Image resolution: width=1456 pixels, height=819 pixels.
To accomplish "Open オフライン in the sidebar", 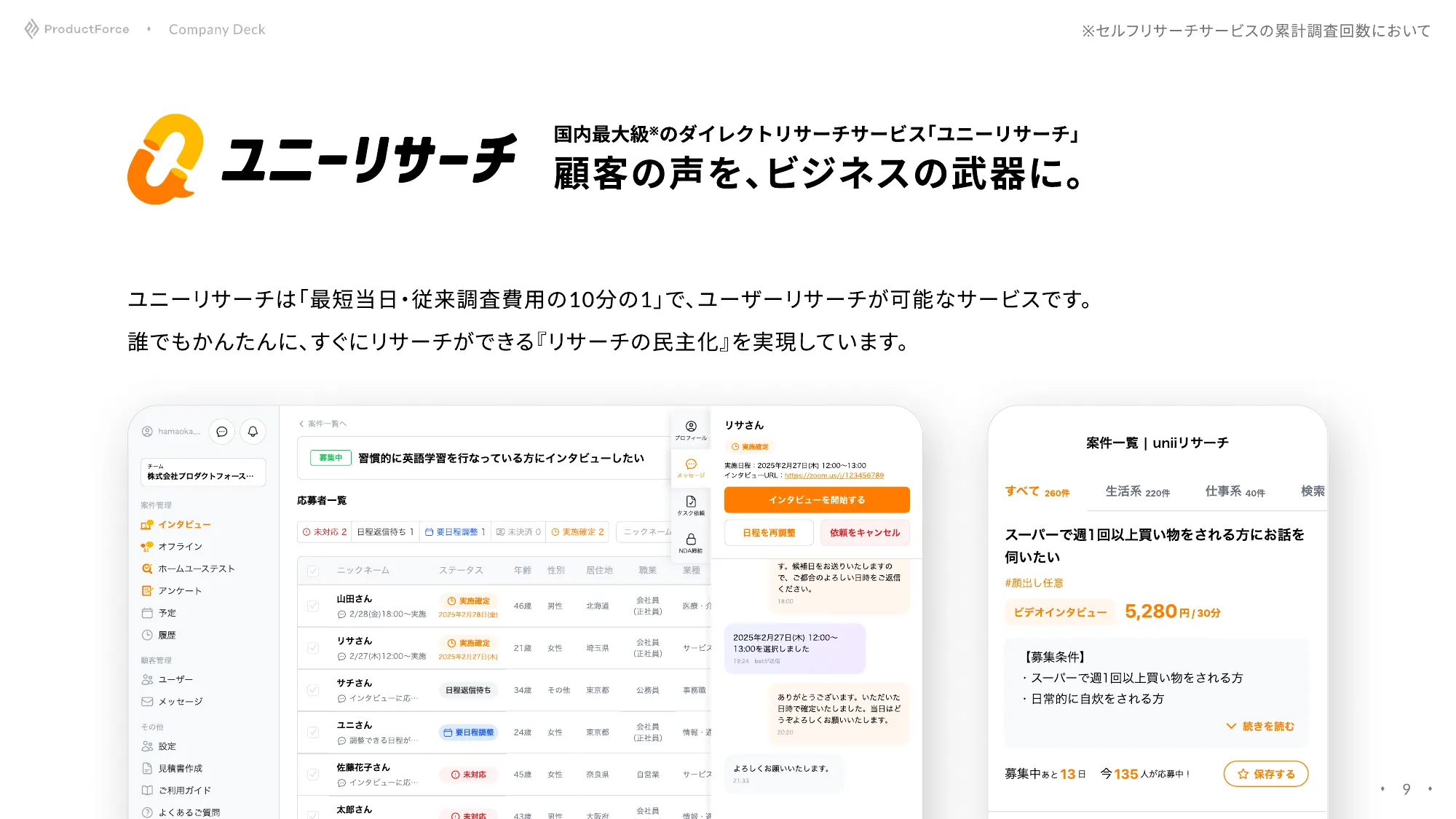I will (180, 547).
